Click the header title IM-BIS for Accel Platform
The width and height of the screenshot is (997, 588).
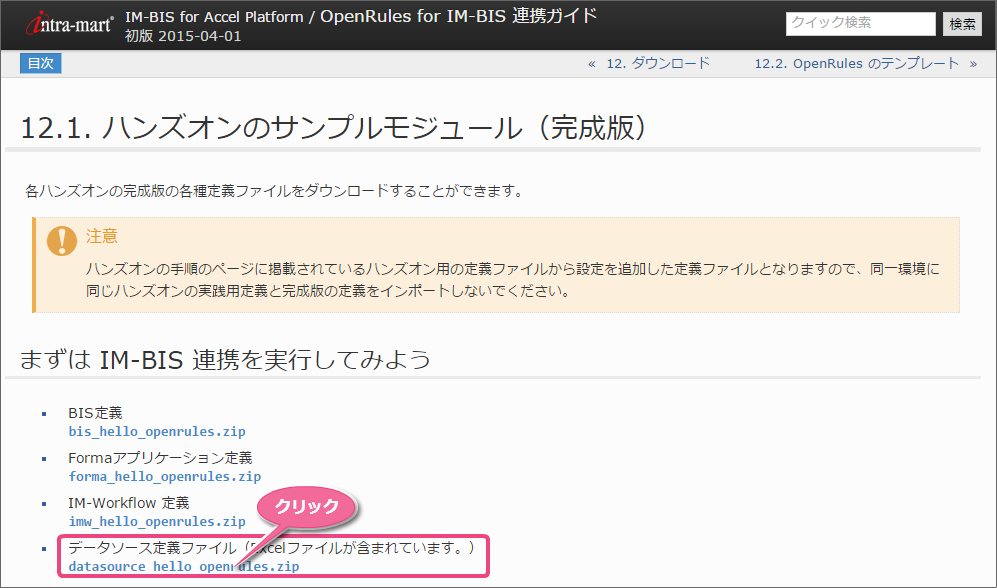coord(214,17)
